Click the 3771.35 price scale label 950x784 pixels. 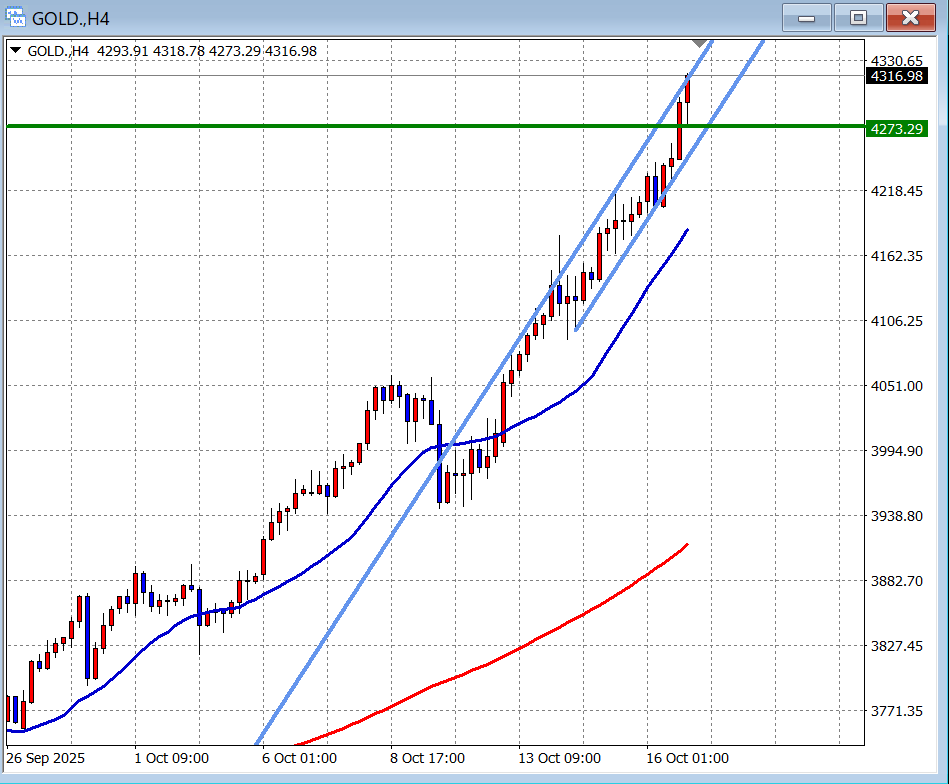point(896,711)
